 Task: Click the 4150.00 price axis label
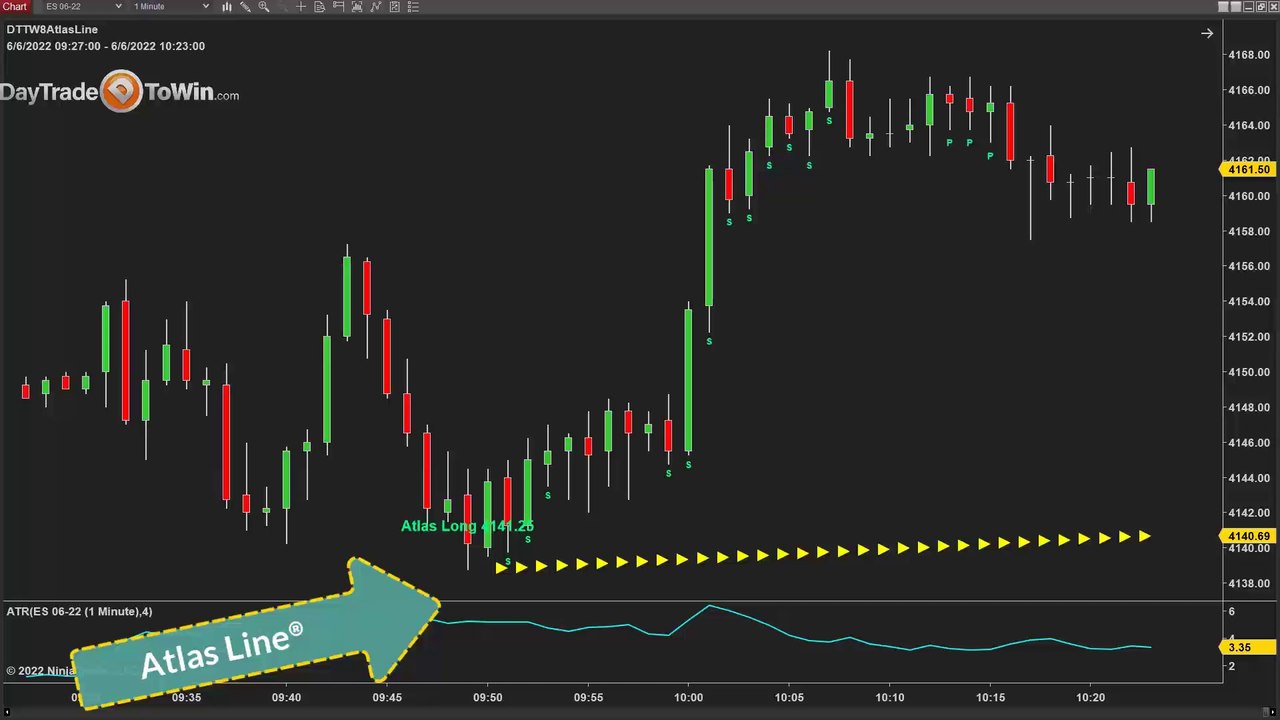coord(1249,372)
